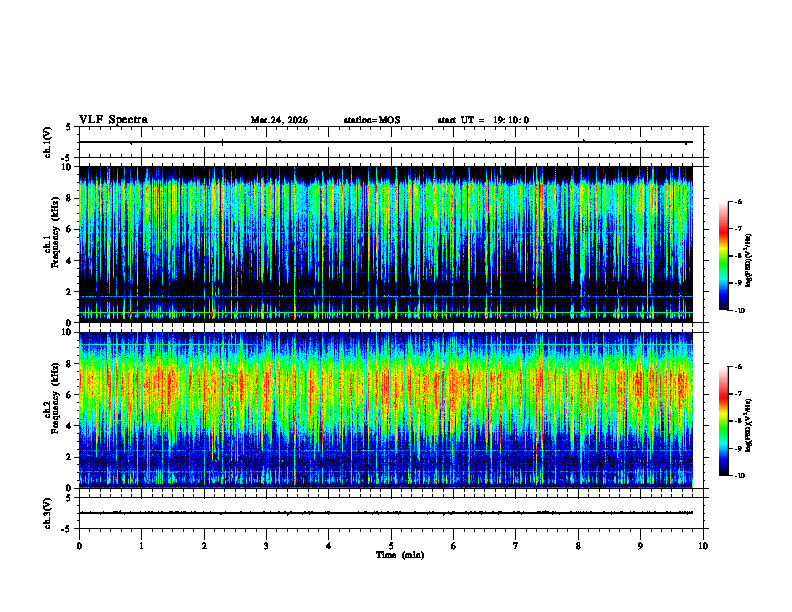The height and width of the screenshot is (612, 792).
Task: Click time axis tick label "3"
Action: pos(266,546)
